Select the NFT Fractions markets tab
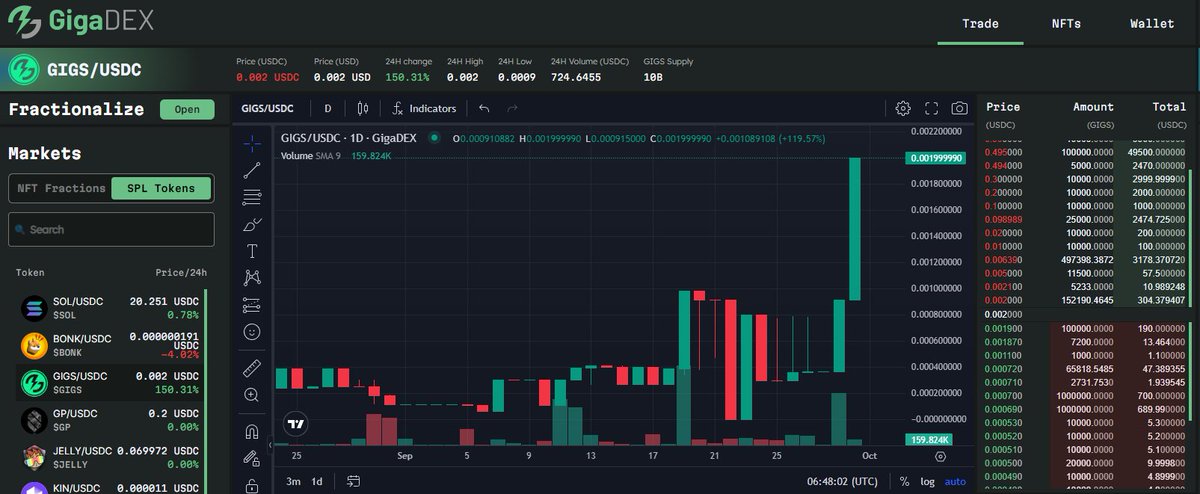 coord(61,188)
